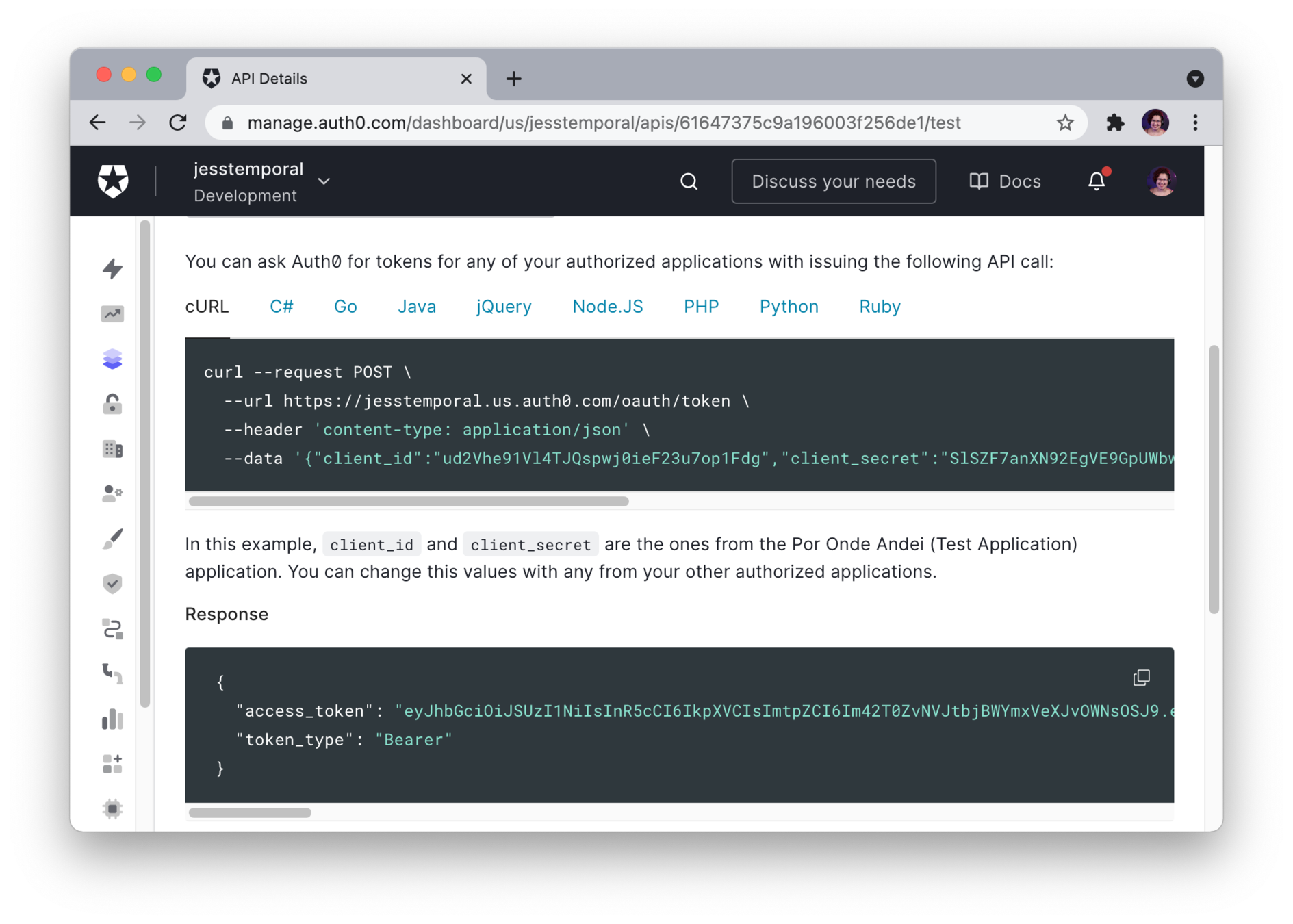Image resolution: width=1293 pixels, height=924 pixels.
Task: Open the dashboard search icon
Action: [689, 181]
